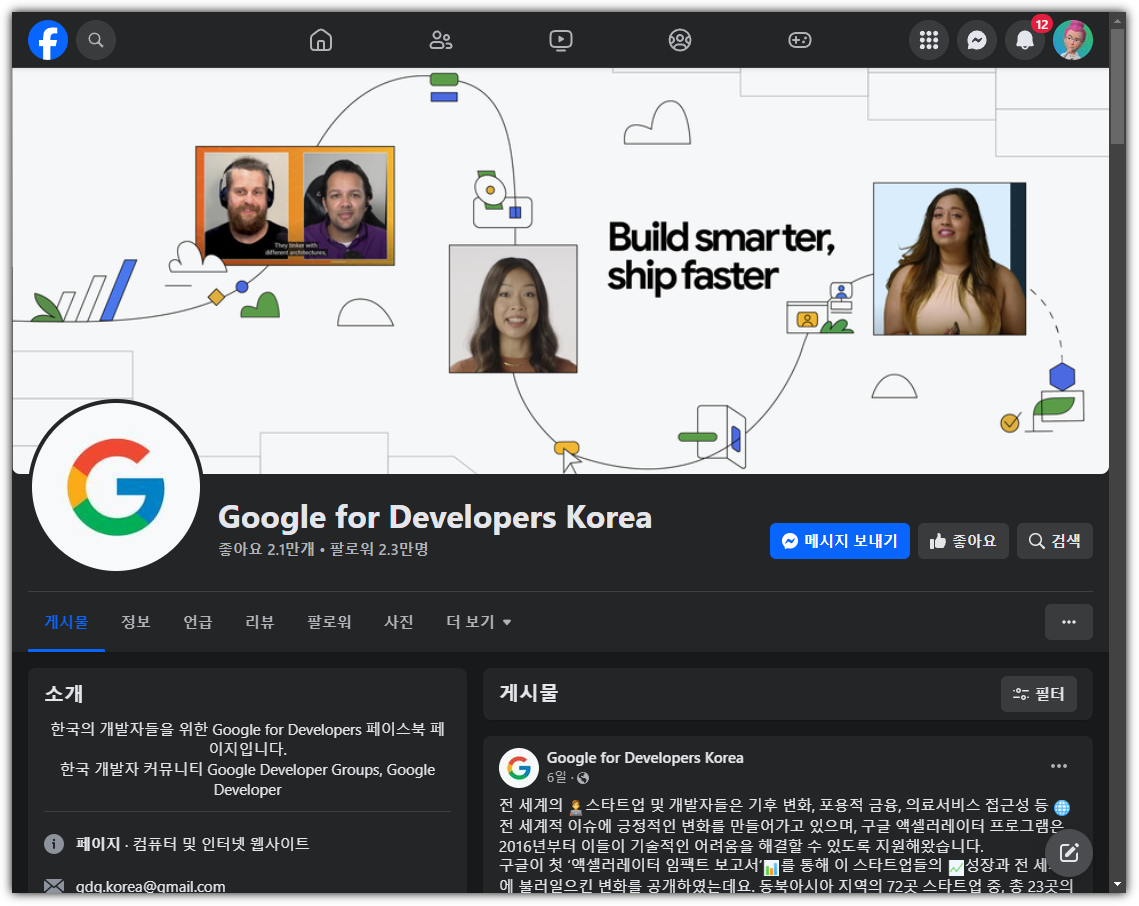The image size is (1139, 906).
Task: Click the scrollbar down arrow
Action: [x=1118, y=885]
